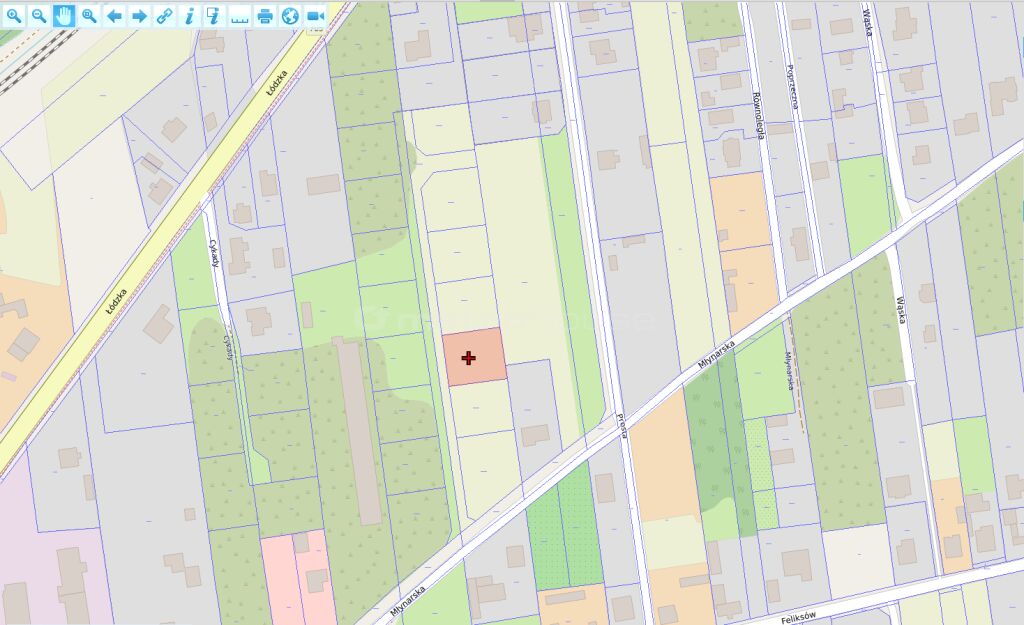
Task: Select the info identify tool
Action: coord(189,15)
